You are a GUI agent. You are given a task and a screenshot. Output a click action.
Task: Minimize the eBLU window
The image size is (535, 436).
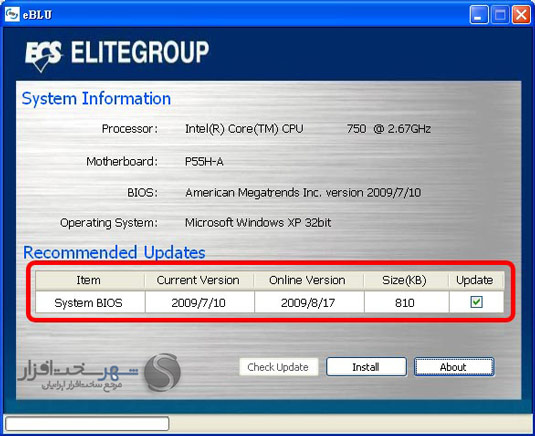pyautogui.click(x=478, y=15)
